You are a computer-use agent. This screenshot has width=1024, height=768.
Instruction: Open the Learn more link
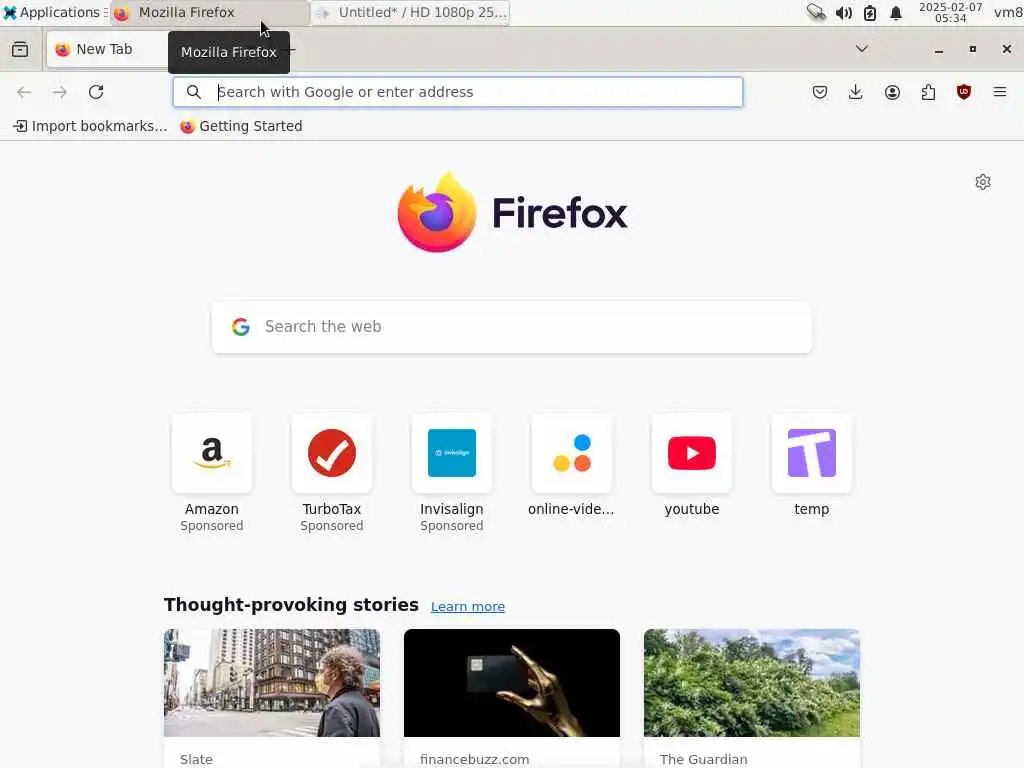pyautogui.click(x=468, y=607)
